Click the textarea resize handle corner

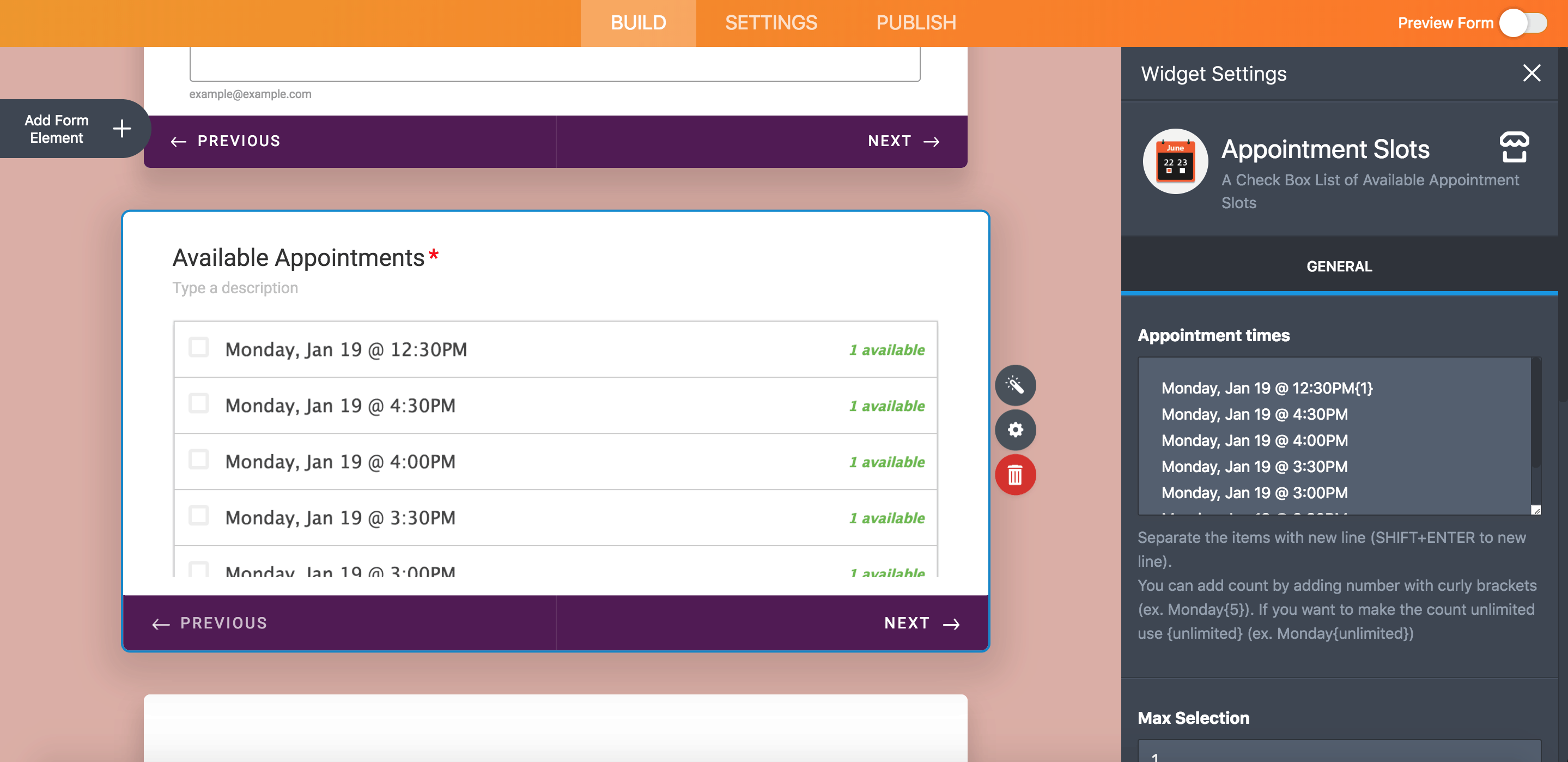[1536, 510]
